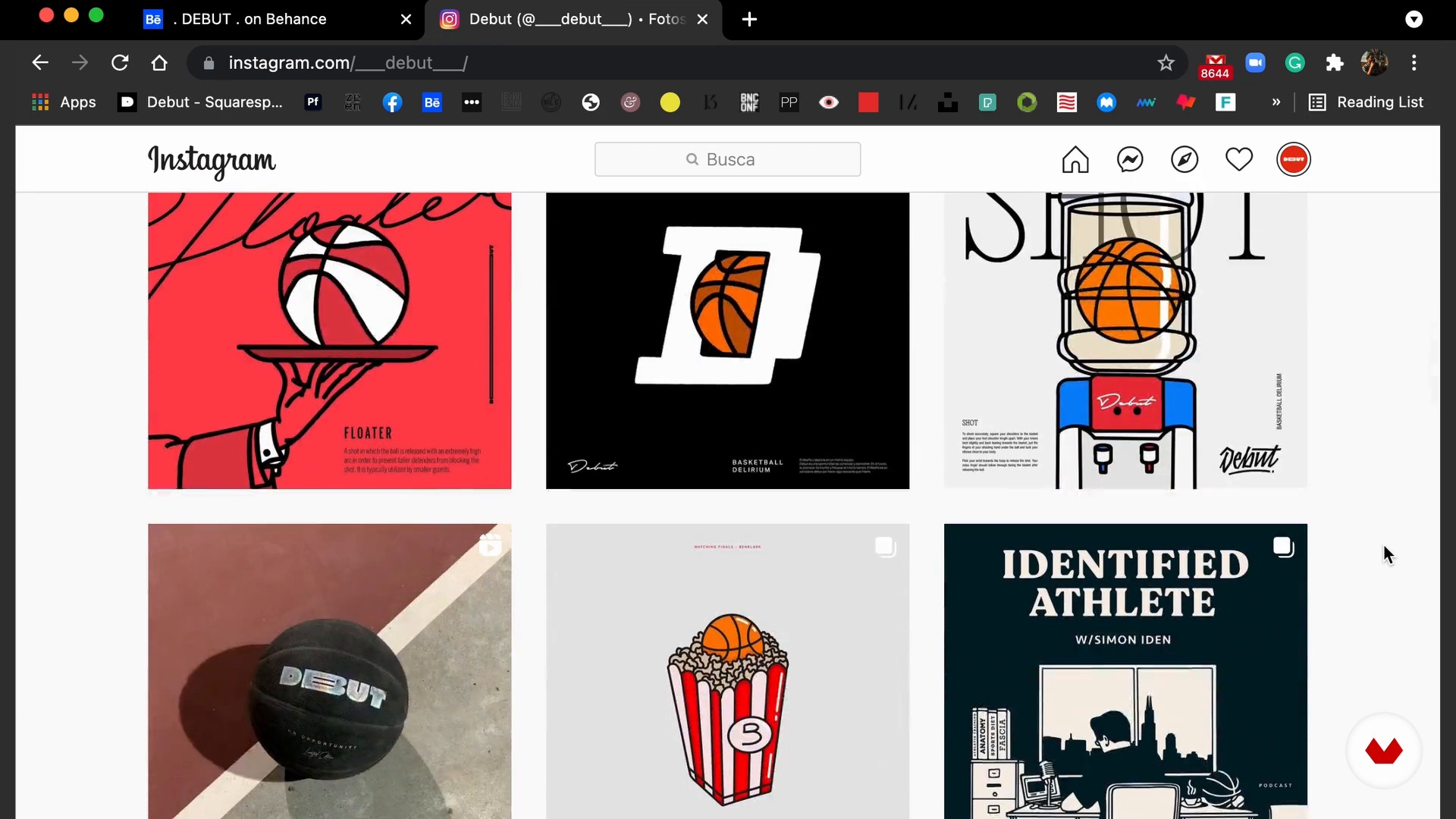
Task: Open the BNC ONF bookmark
Action: click(x=749, y=102)
